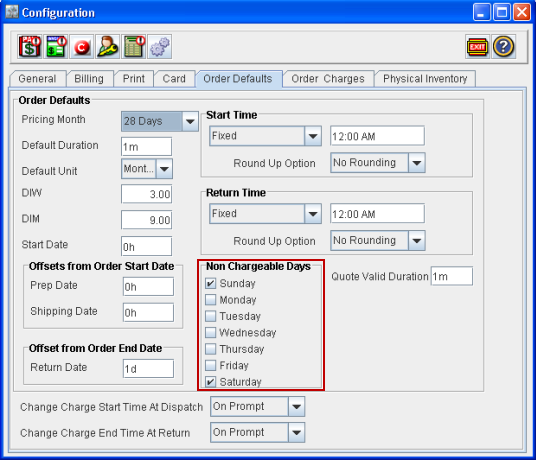Click the green ledger sheet alert icon
Screen dimensions: 536x460
(x=134, y=46)
